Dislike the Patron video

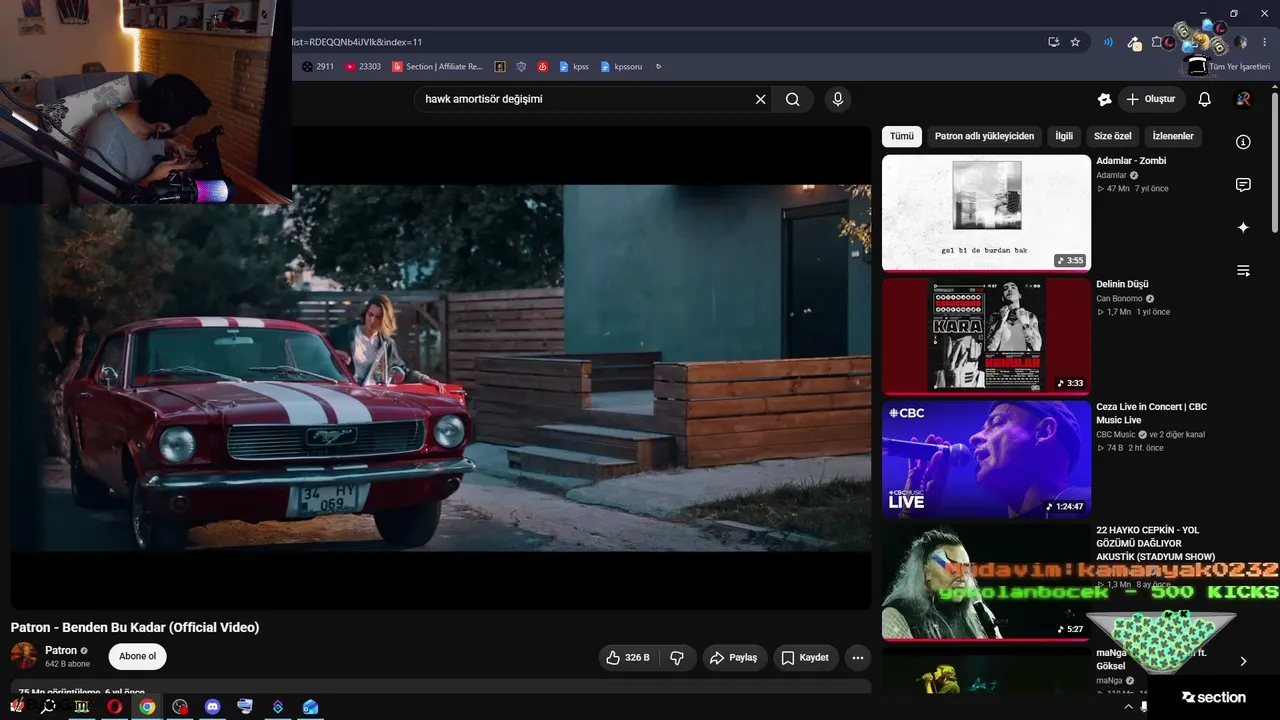(677, 657)
